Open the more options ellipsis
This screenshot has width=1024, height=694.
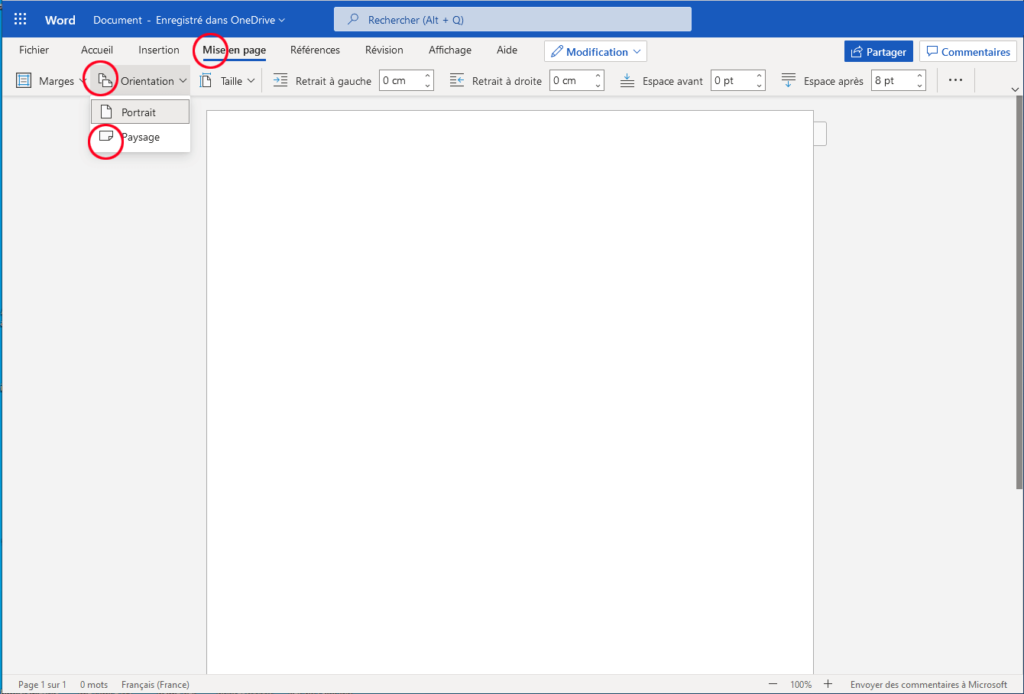point(955,80)
